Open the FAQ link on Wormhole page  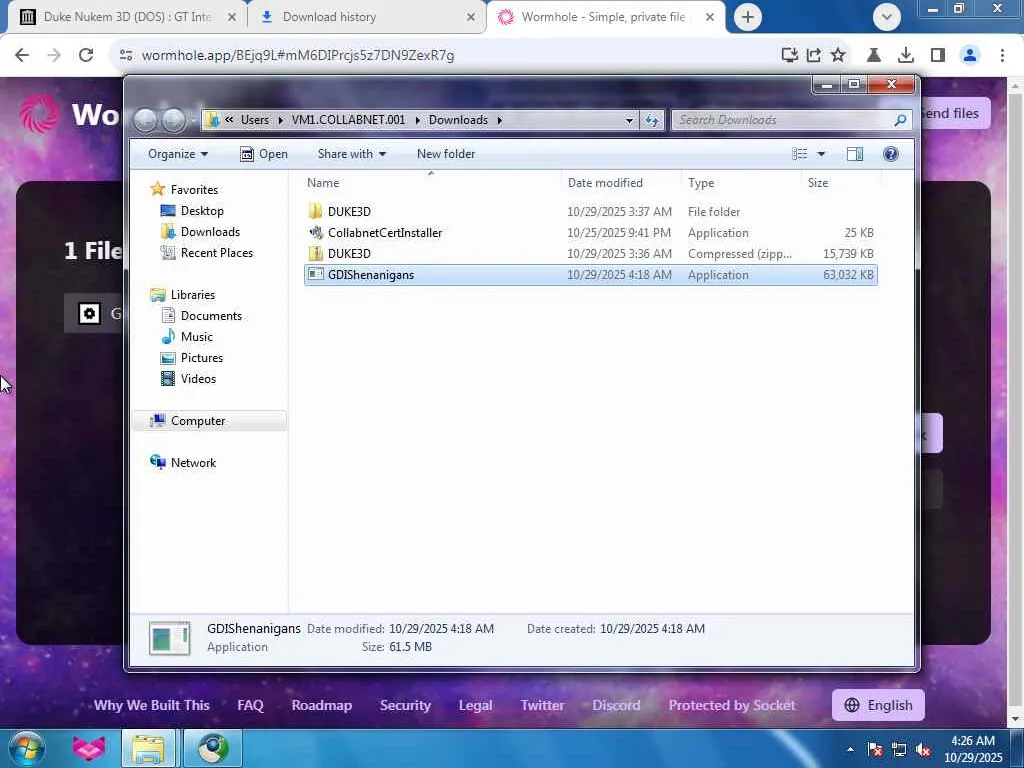click(x=250, y=705)
